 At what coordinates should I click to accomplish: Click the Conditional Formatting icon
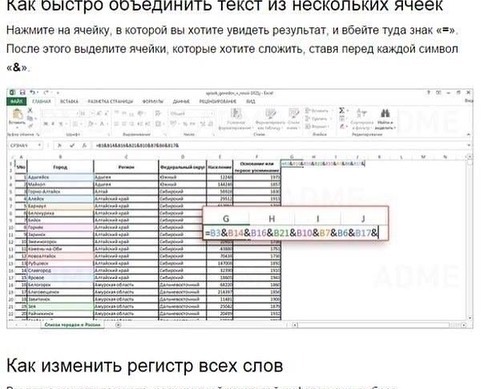pos(236,114)
